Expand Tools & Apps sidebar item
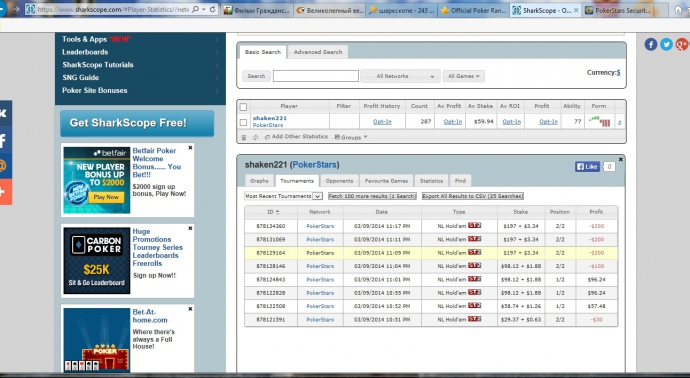This screenshot has width=690, height=378. click(140, 39)
